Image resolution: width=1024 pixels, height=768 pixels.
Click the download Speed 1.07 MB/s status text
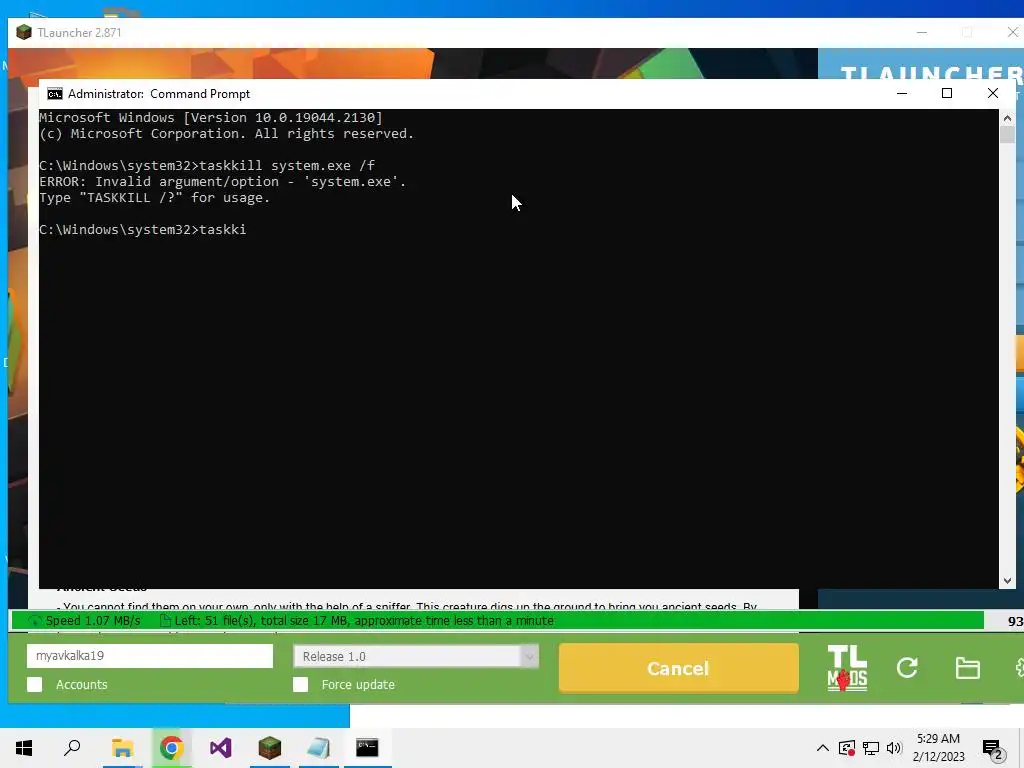pos(93,620)
